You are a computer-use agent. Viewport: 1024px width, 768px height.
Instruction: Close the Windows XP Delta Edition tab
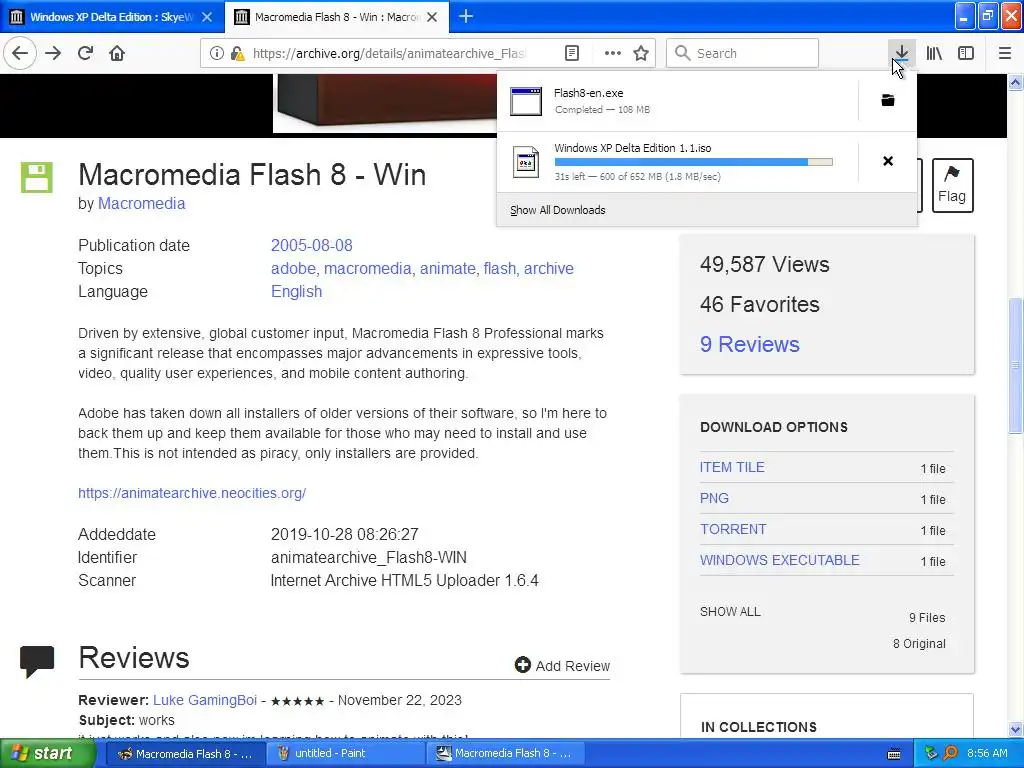(207, 17)
